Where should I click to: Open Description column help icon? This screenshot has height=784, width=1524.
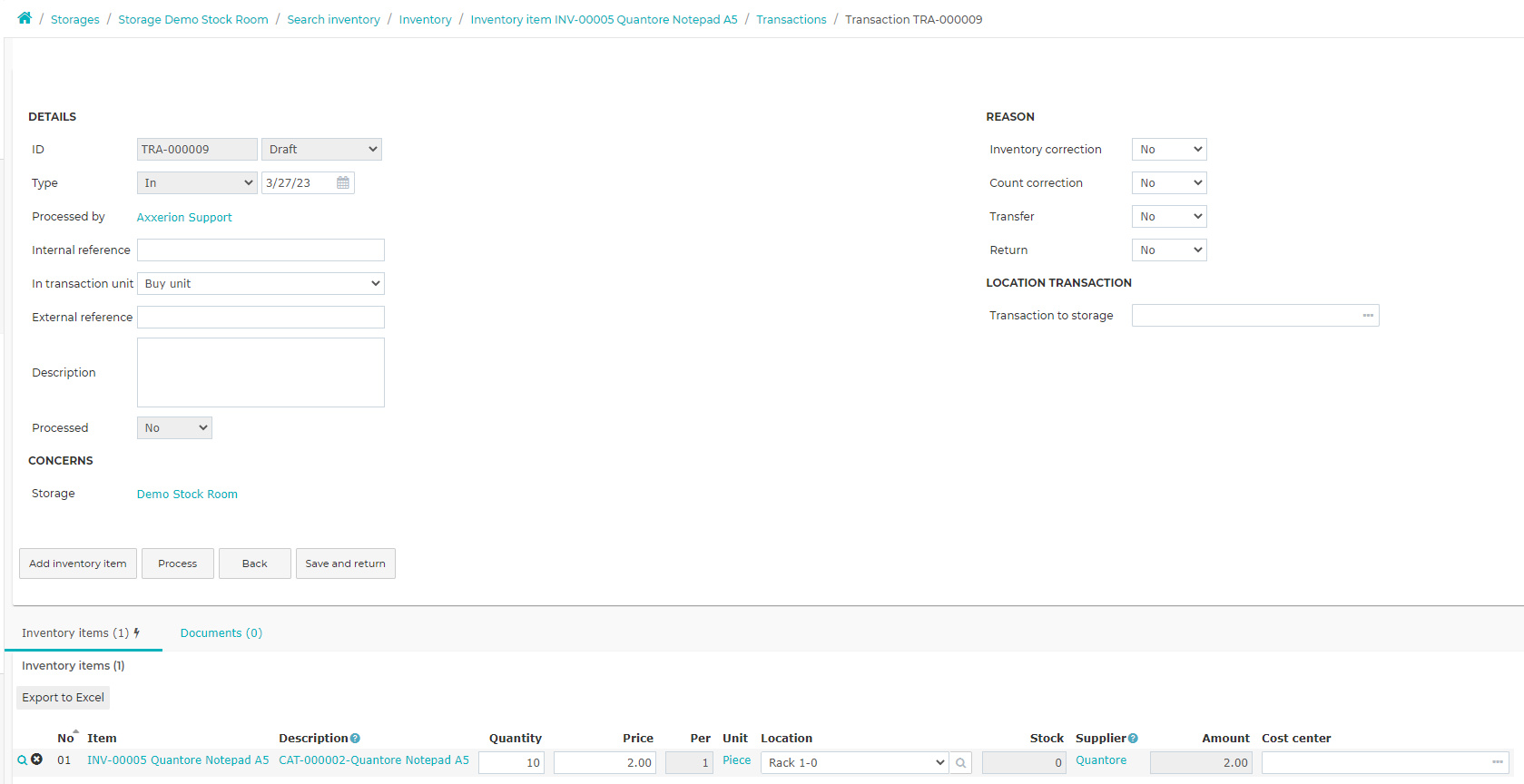point(355,738)
